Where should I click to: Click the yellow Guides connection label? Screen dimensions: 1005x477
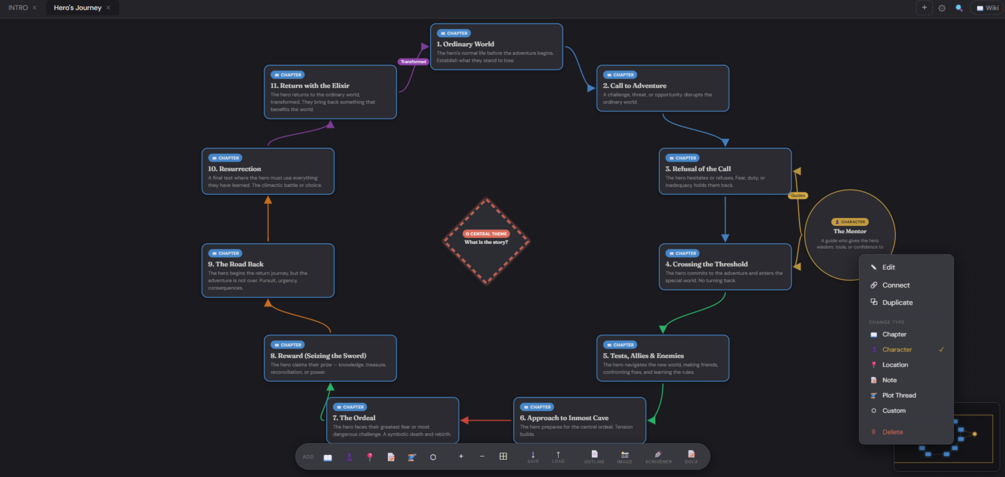[x=798, y=196]
